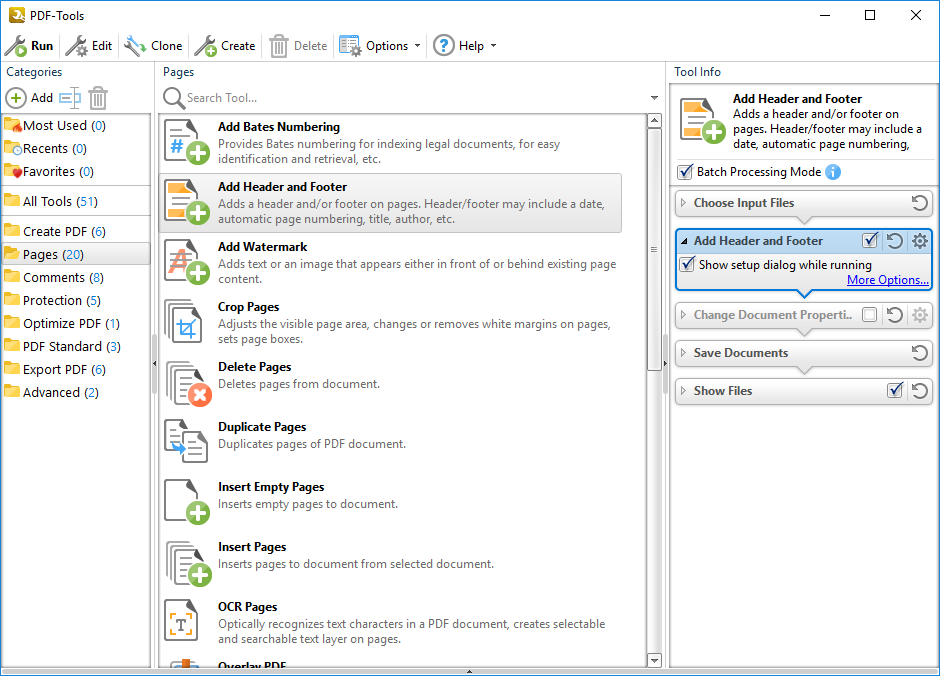940x676 pixels.
Task: Click the Run tool icon in toolbar
Action: tap(16, 46)
